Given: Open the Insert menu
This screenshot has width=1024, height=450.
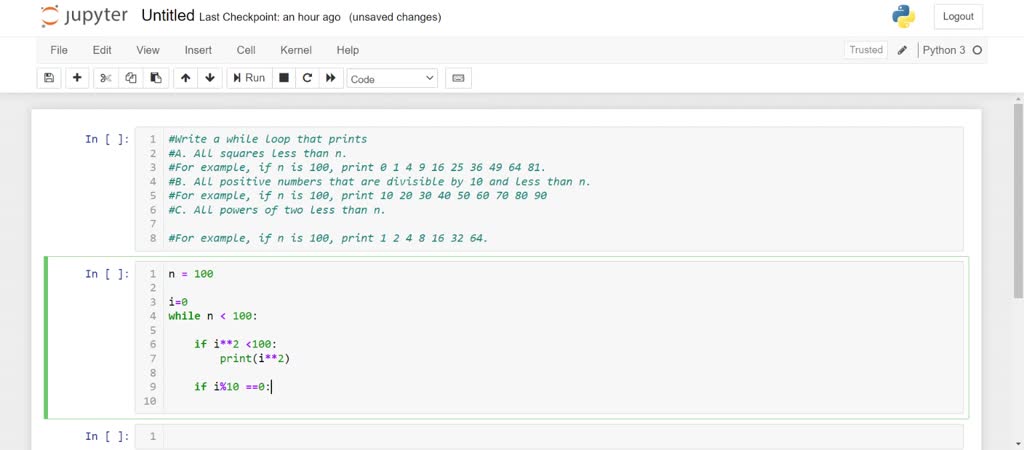Looking at the screenshot, I should pyautogui.click(x=198, y=50).
